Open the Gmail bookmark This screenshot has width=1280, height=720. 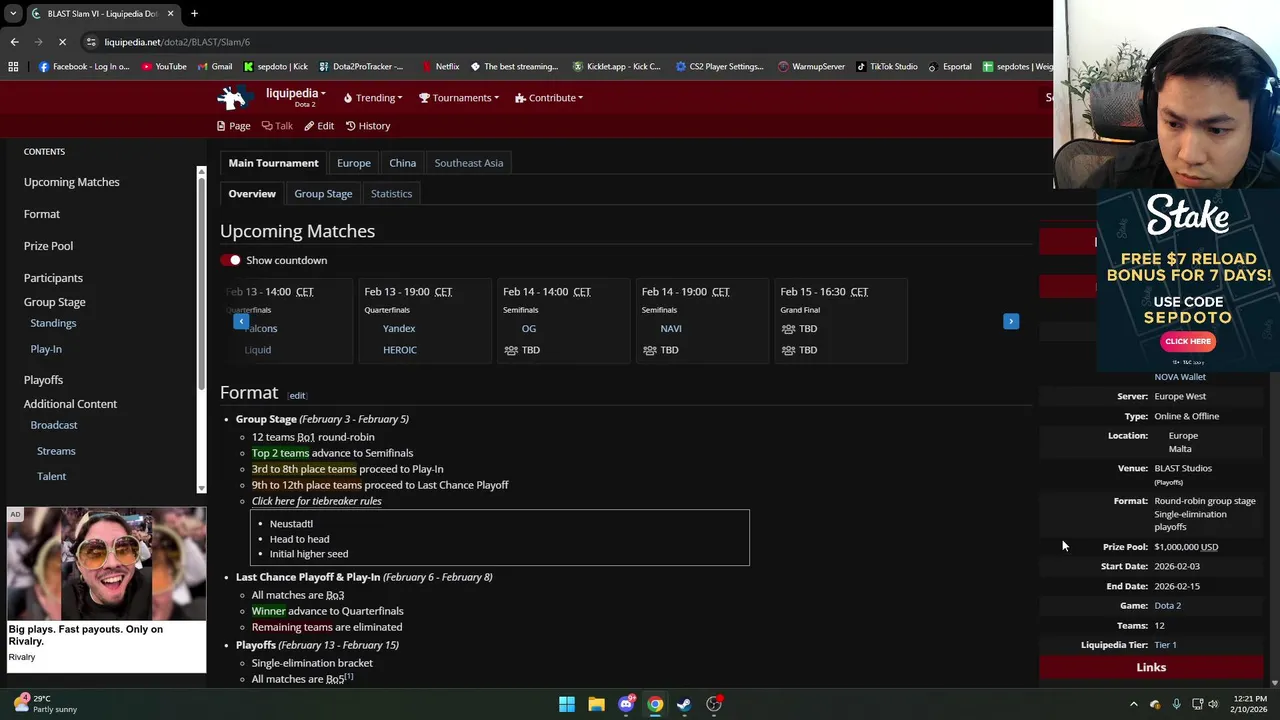pos(215,67)
